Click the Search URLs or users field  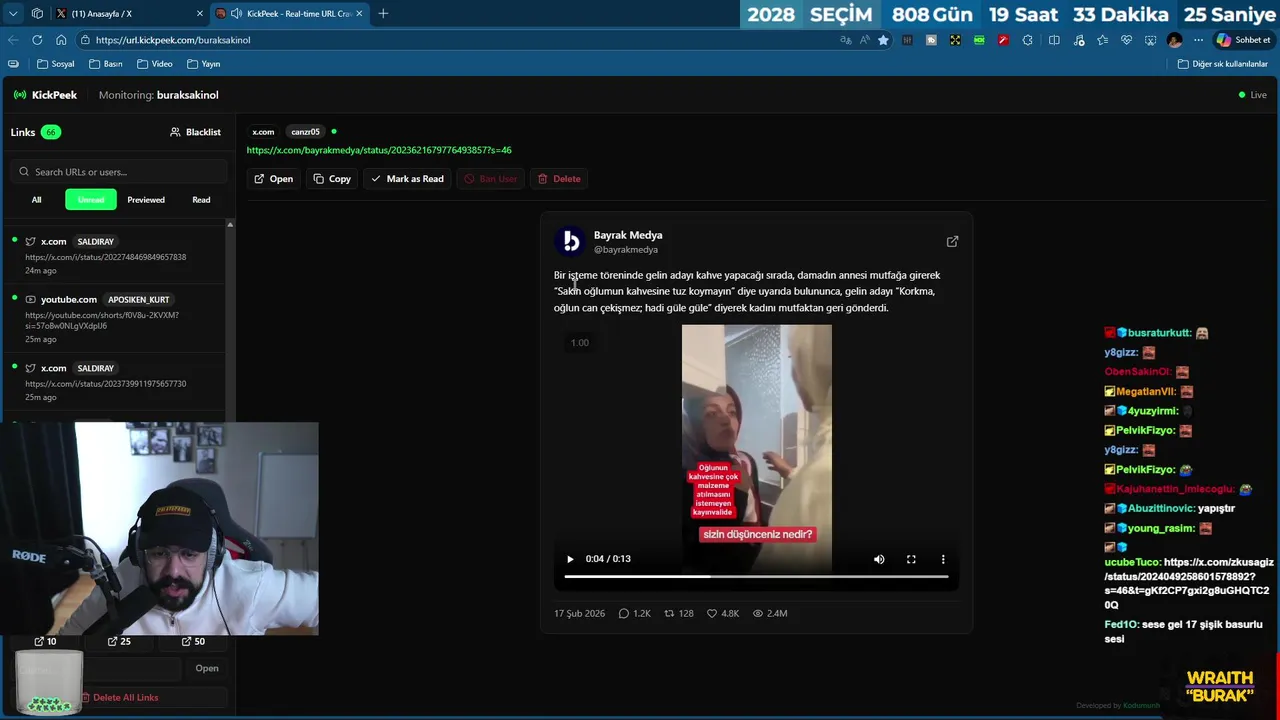click(x=120, y=172)
